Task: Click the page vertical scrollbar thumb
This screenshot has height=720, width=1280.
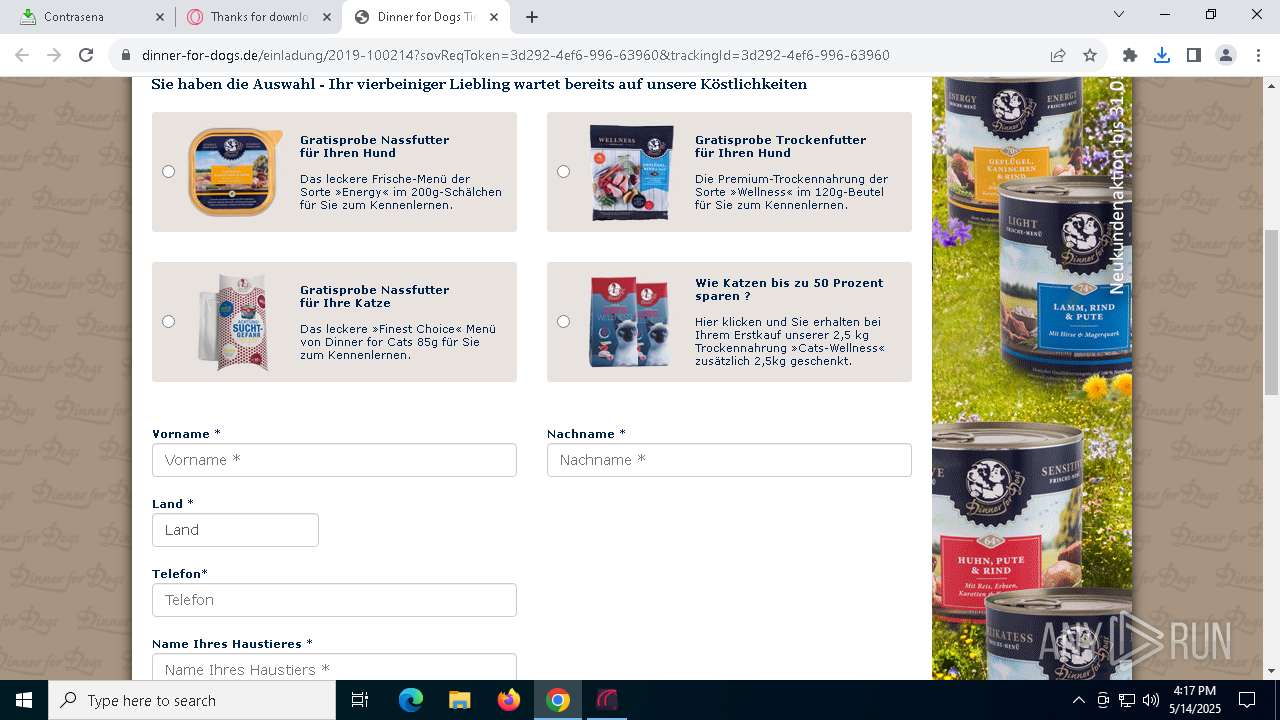Action: (1271, 312)
